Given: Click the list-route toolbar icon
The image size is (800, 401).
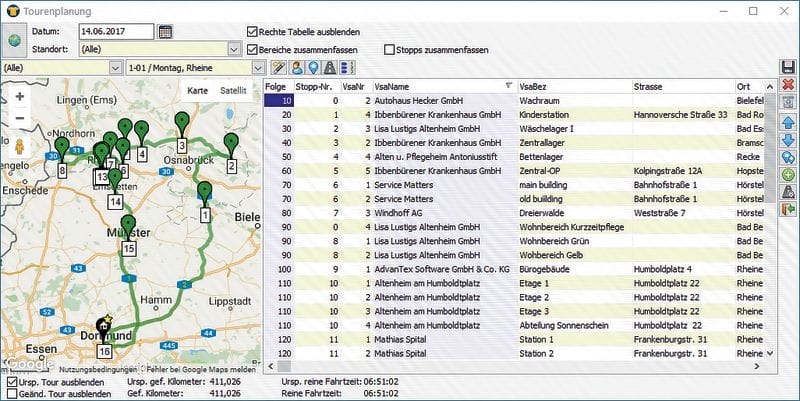Looking at the screenshot, I should tap(347, 67).
